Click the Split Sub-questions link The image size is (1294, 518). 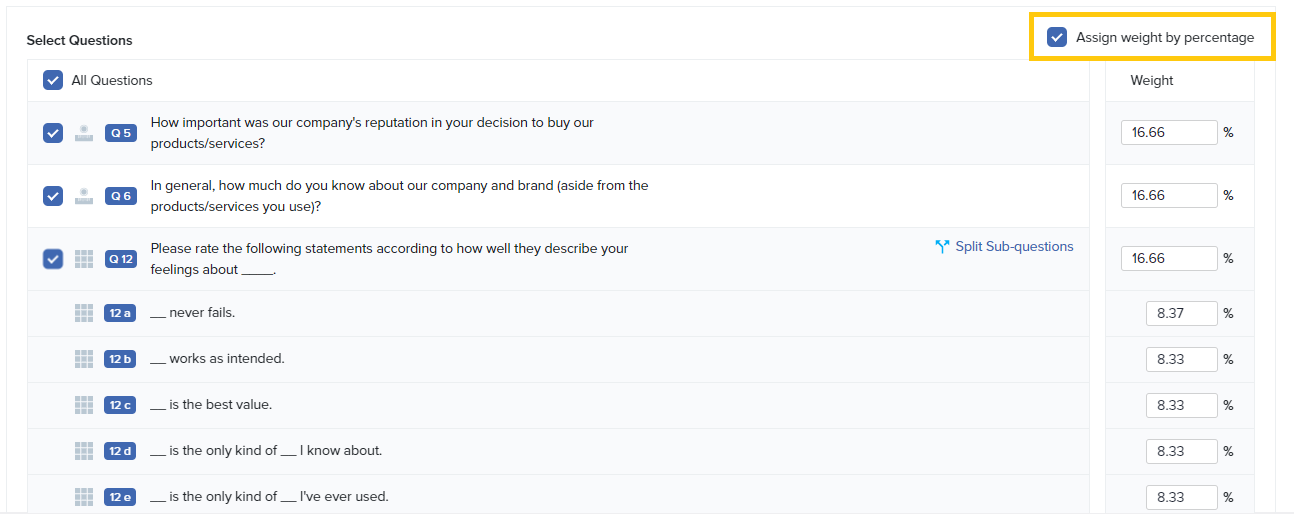[x=1014, y=247]
